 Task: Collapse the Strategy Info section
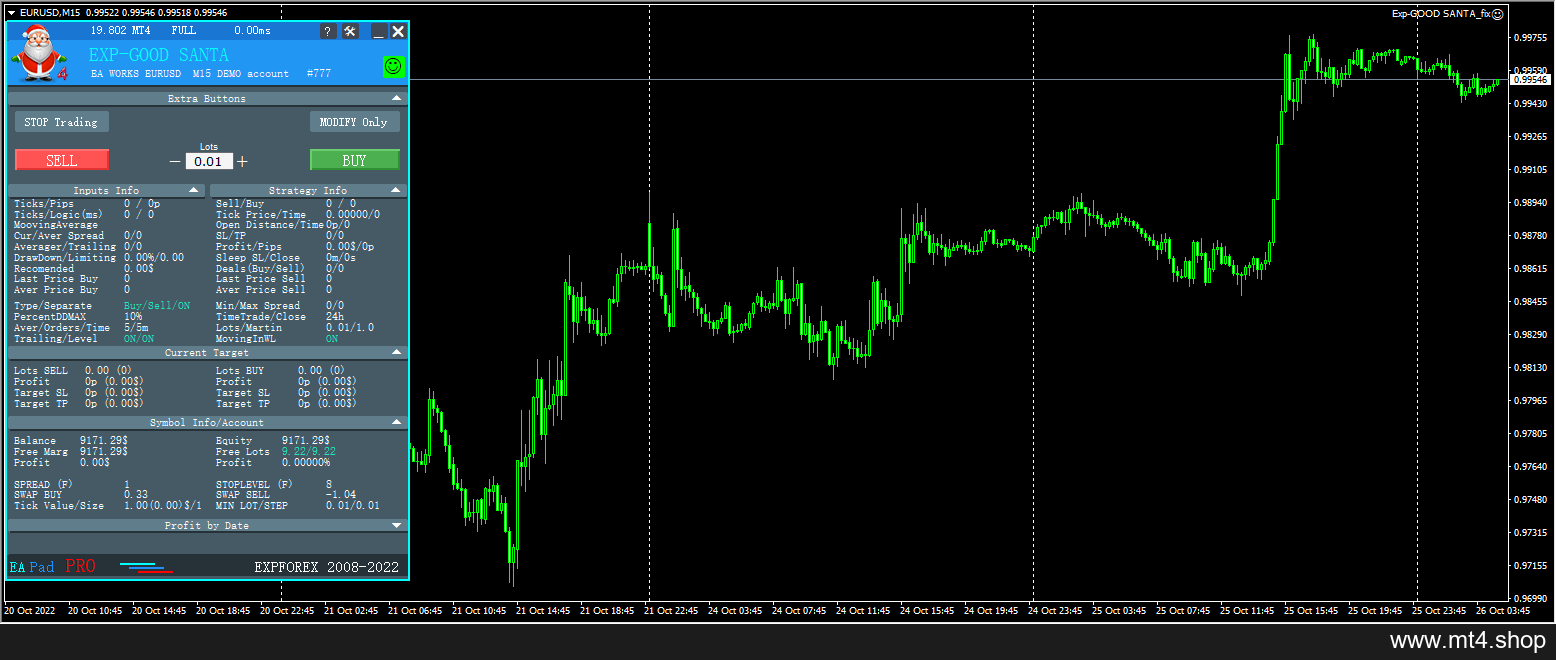tap(397, 190)
